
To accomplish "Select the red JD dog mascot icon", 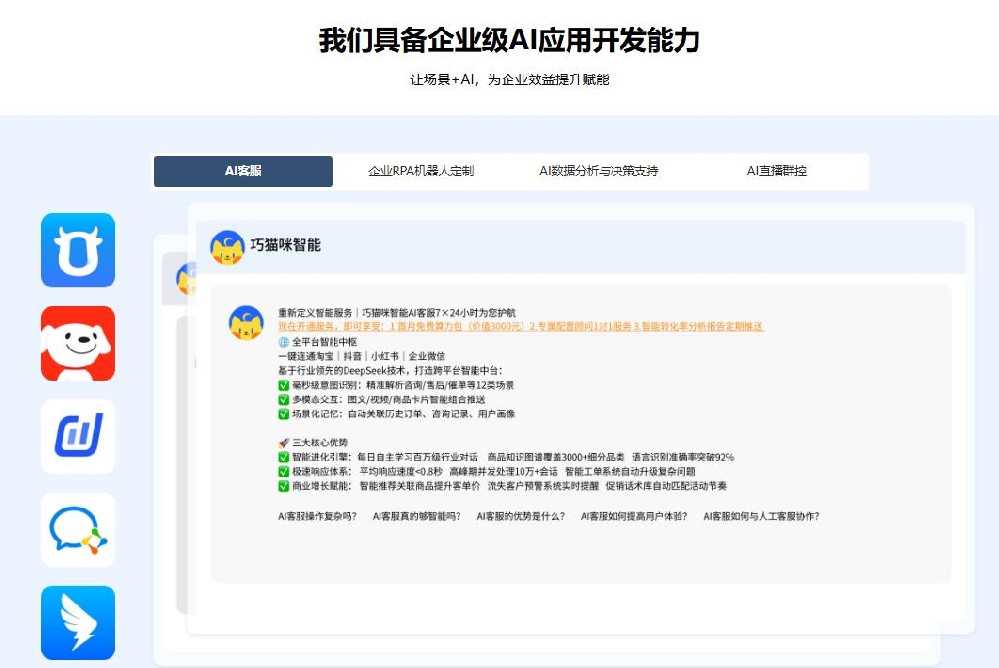I will point(78,344).
